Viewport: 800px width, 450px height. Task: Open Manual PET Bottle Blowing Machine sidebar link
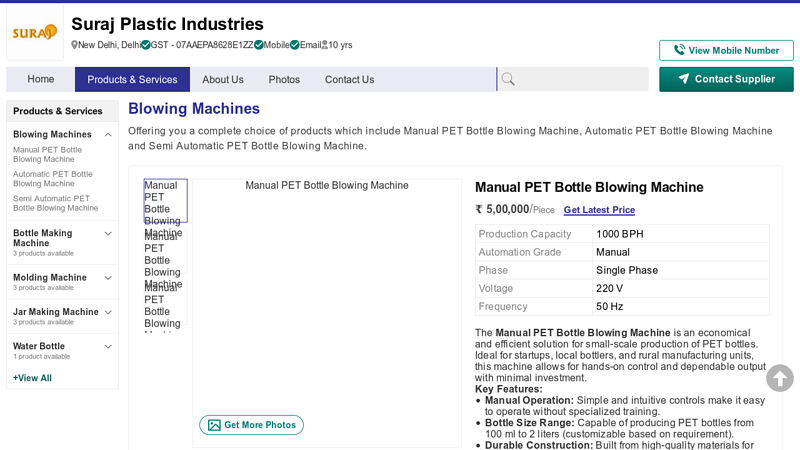[x=47, y=155]
